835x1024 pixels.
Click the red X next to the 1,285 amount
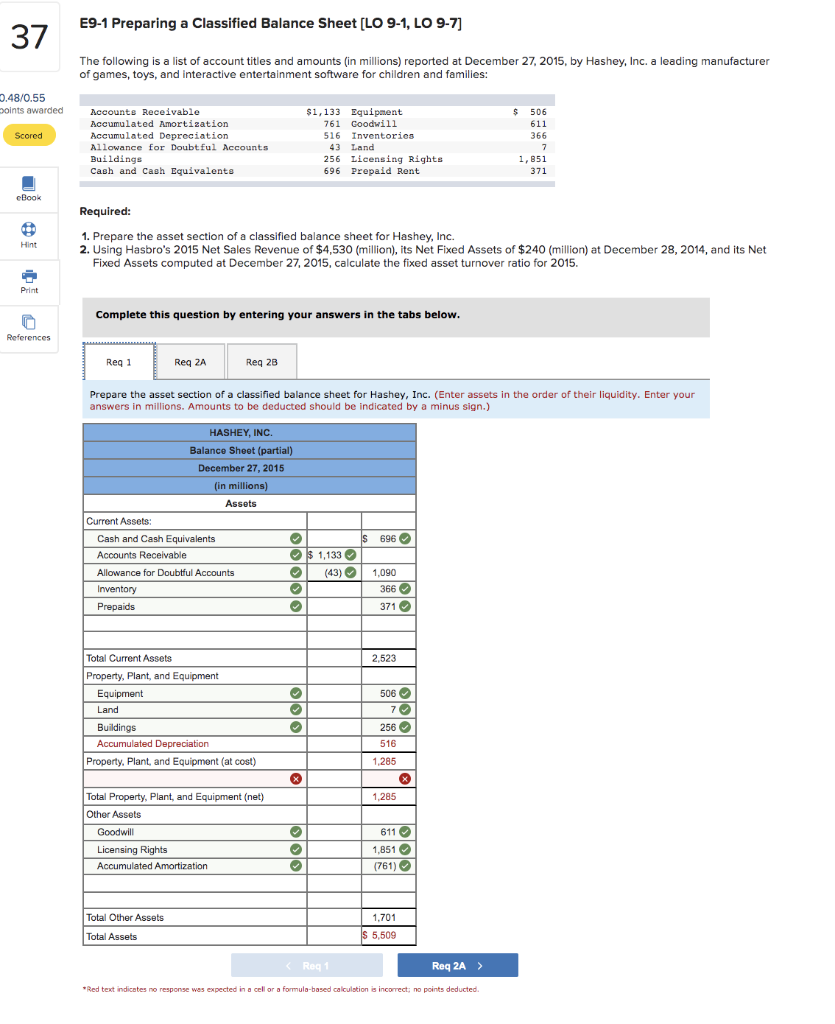[x=404, y=778]
